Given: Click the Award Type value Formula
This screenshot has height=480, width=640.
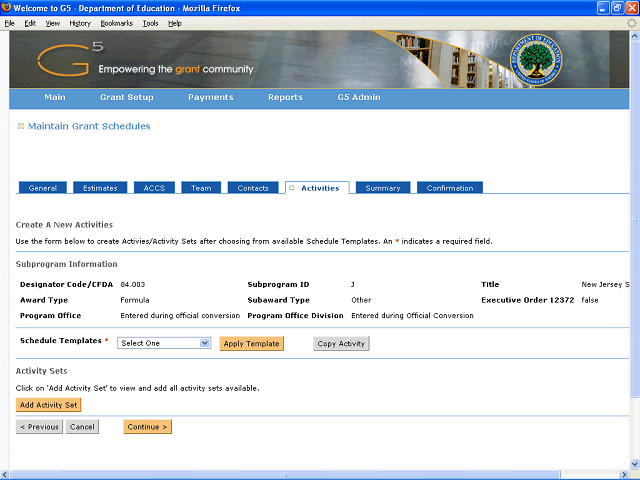Looking at the screenshot, I should tap(135, 300).
